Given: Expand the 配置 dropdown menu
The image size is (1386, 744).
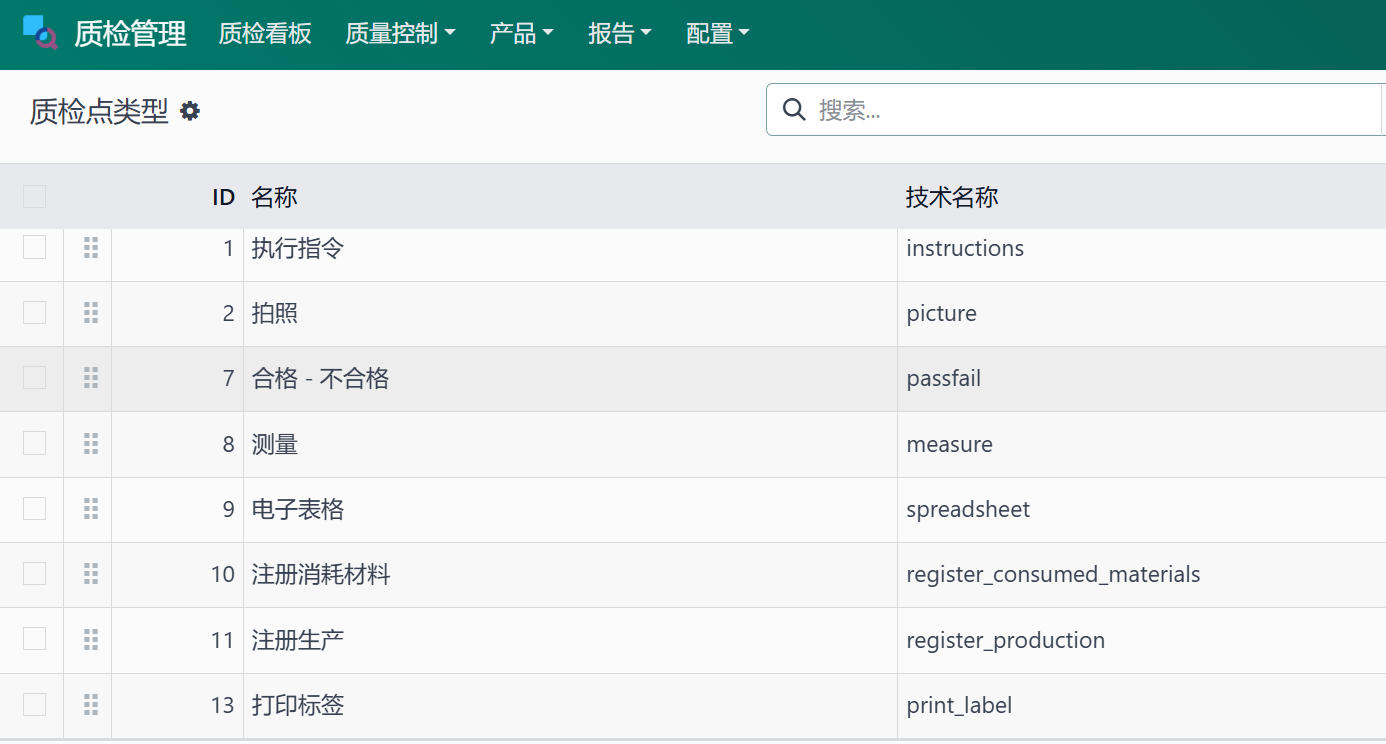Looking at the screenshot, I should coord(717,34).
